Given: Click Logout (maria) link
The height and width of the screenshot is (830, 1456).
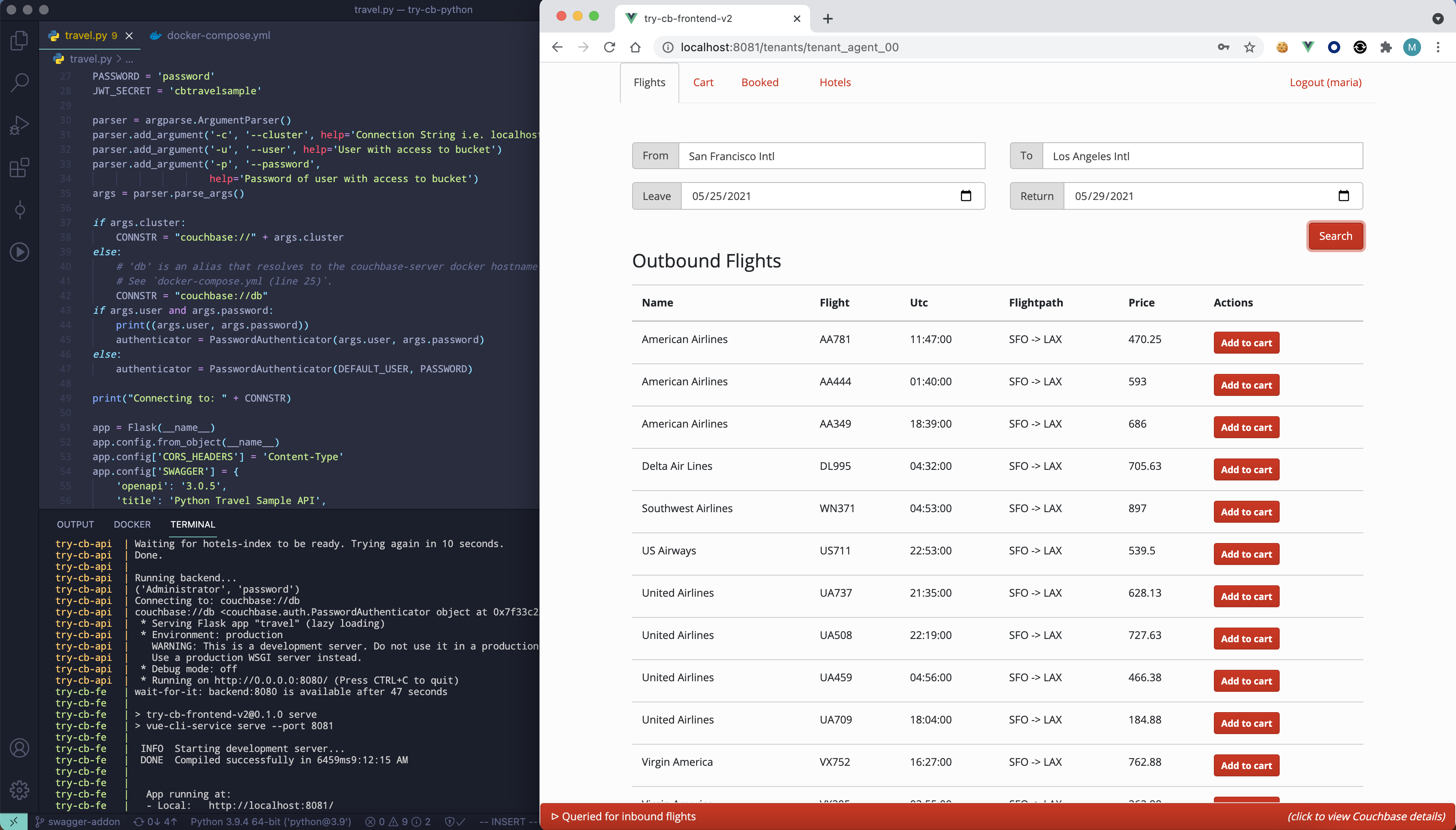Looking at the screenshot, I should [1325, 83].
